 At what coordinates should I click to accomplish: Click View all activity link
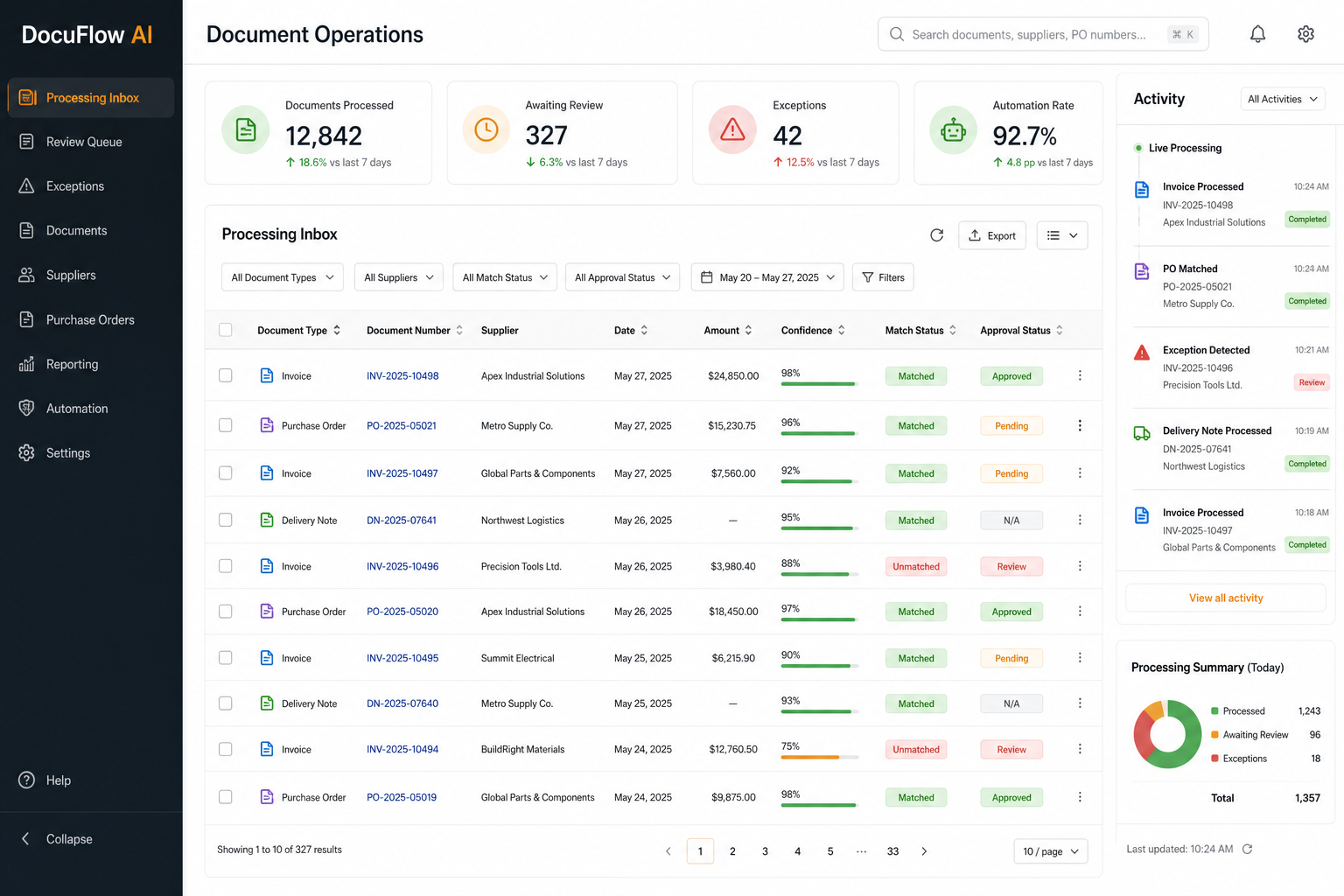pyautogui.click(x=1226, y=598)
